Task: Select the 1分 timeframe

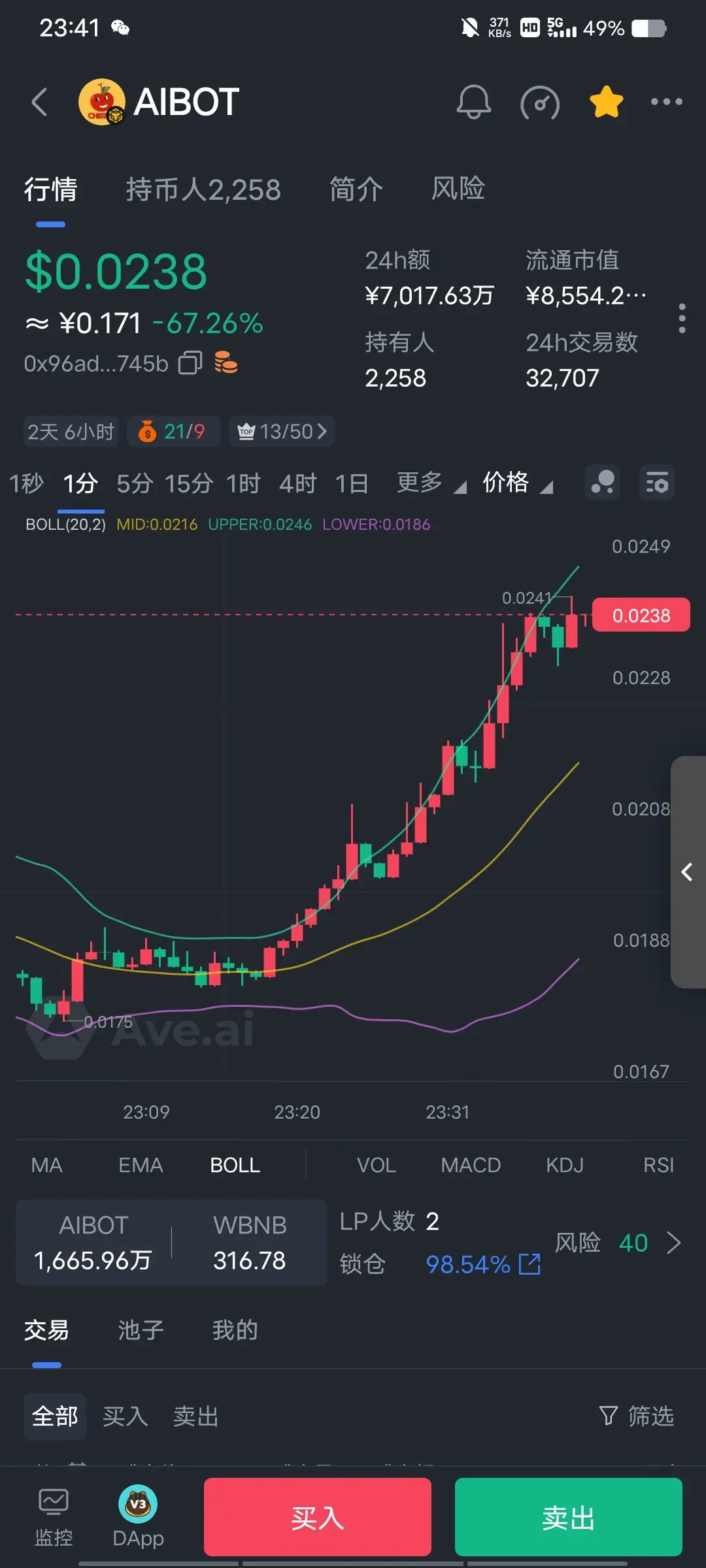Action: (x=80, y=483)
